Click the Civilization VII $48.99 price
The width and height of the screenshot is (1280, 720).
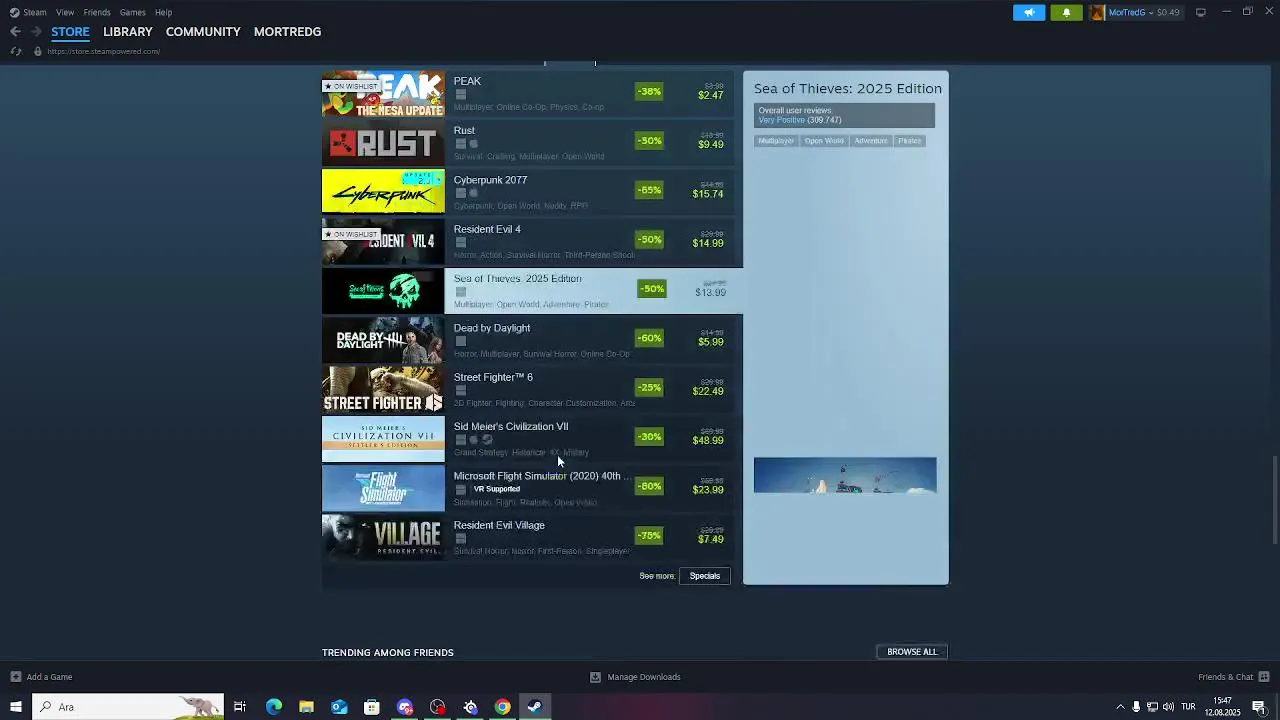pyautogui.click(x=708, y=440)
